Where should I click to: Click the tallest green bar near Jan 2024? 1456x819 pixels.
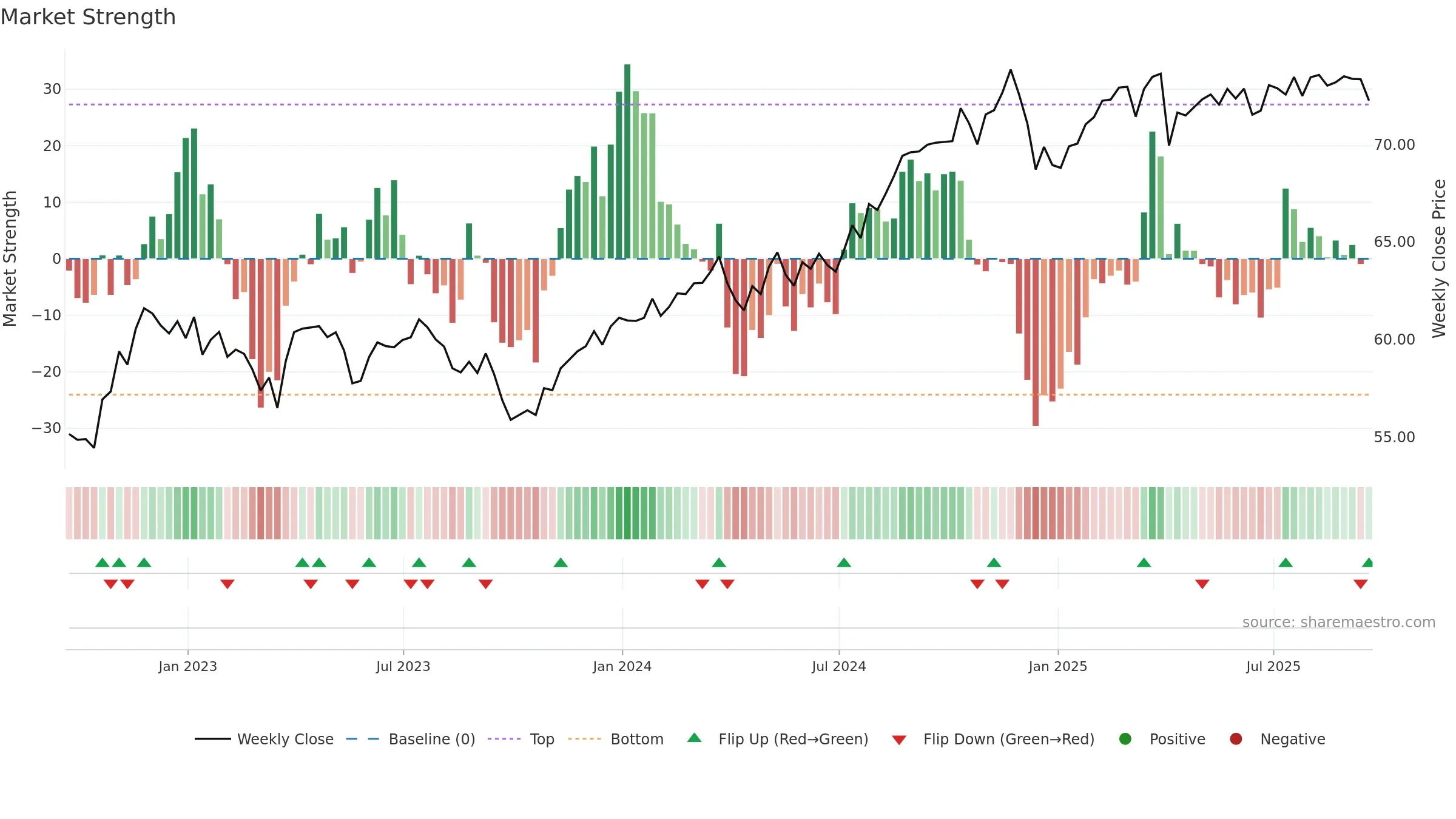(627, 161)
